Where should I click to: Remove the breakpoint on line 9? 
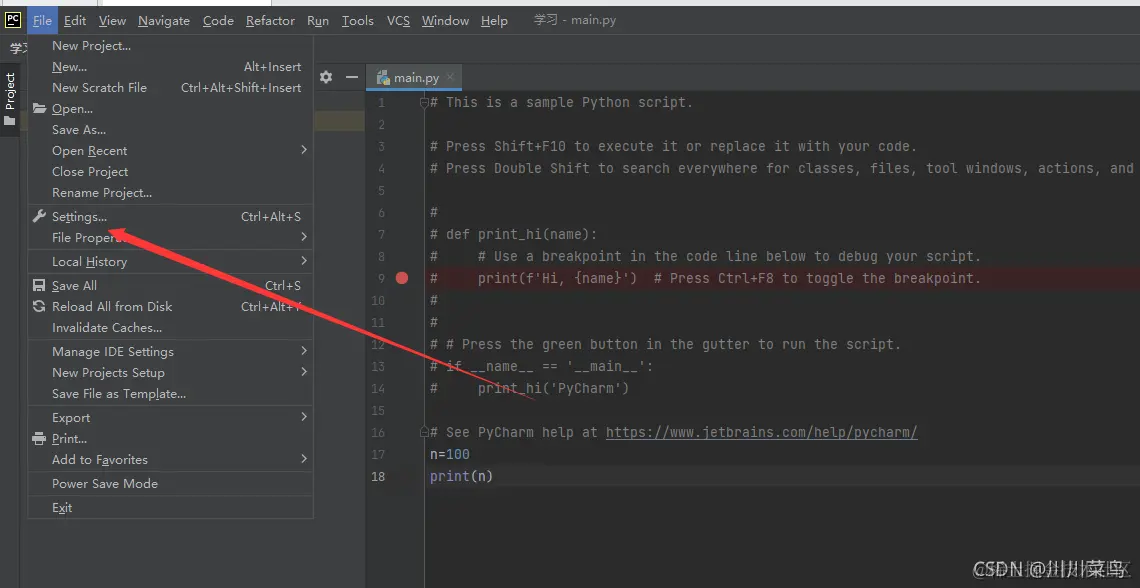(x=401, y=278)
